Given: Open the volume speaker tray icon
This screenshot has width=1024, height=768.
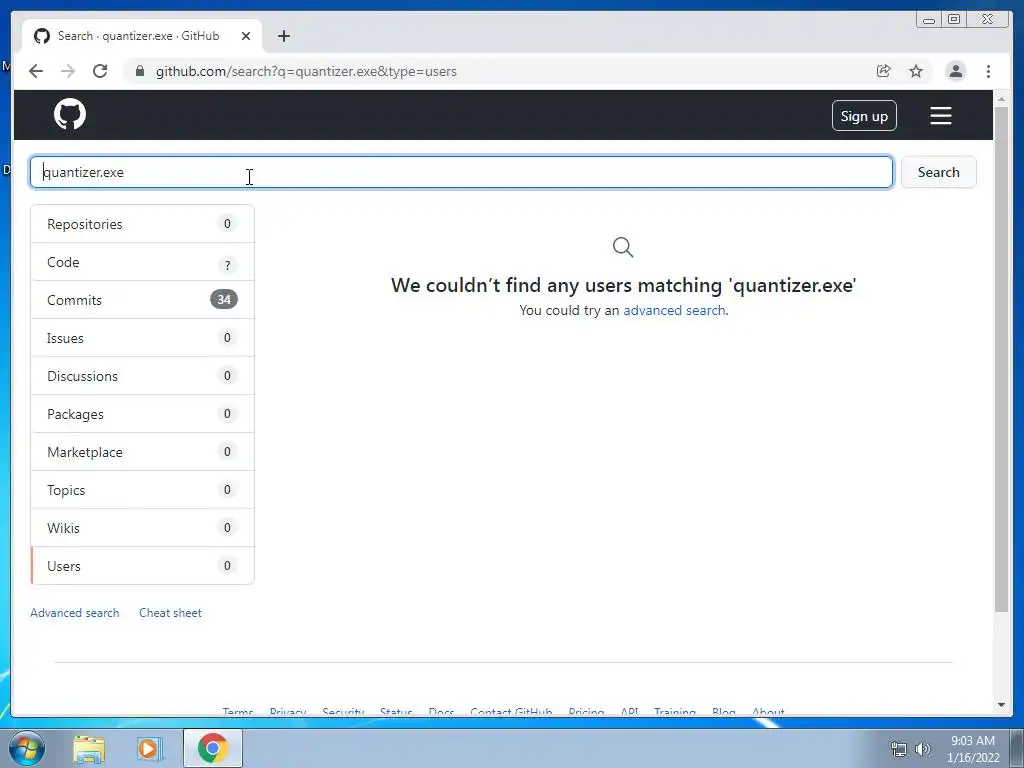Looking at the screenshot, I should coord(923,749).
